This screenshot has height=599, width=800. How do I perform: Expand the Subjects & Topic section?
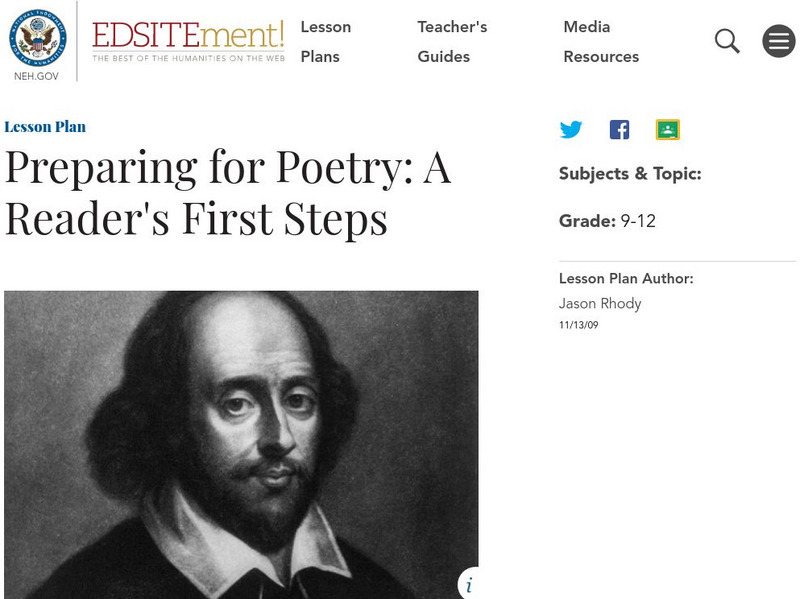click(x=630, y=174)
